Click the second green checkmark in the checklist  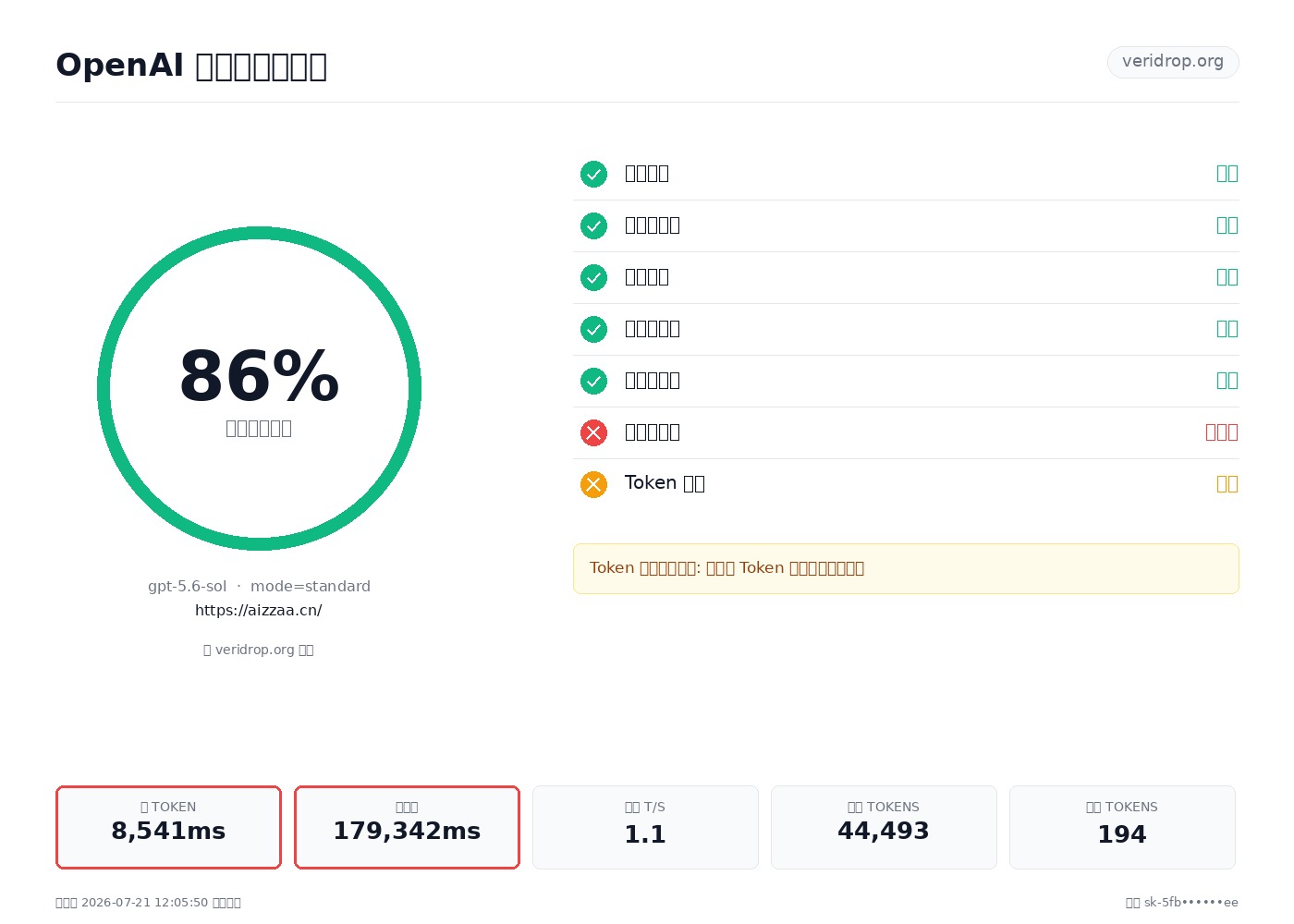[x=593, y=225]
